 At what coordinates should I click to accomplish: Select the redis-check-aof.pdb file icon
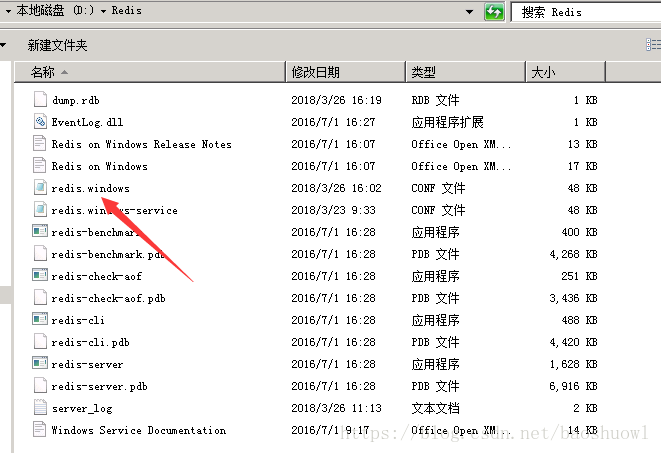40,297
